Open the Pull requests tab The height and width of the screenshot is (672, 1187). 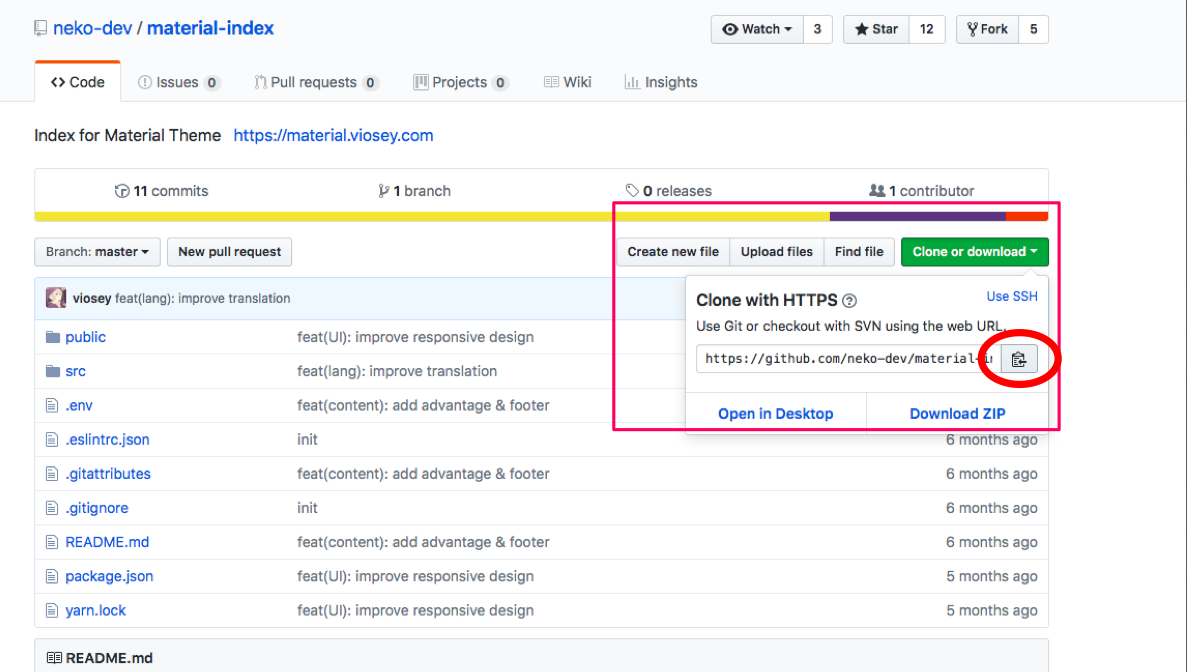pos(316,82)
